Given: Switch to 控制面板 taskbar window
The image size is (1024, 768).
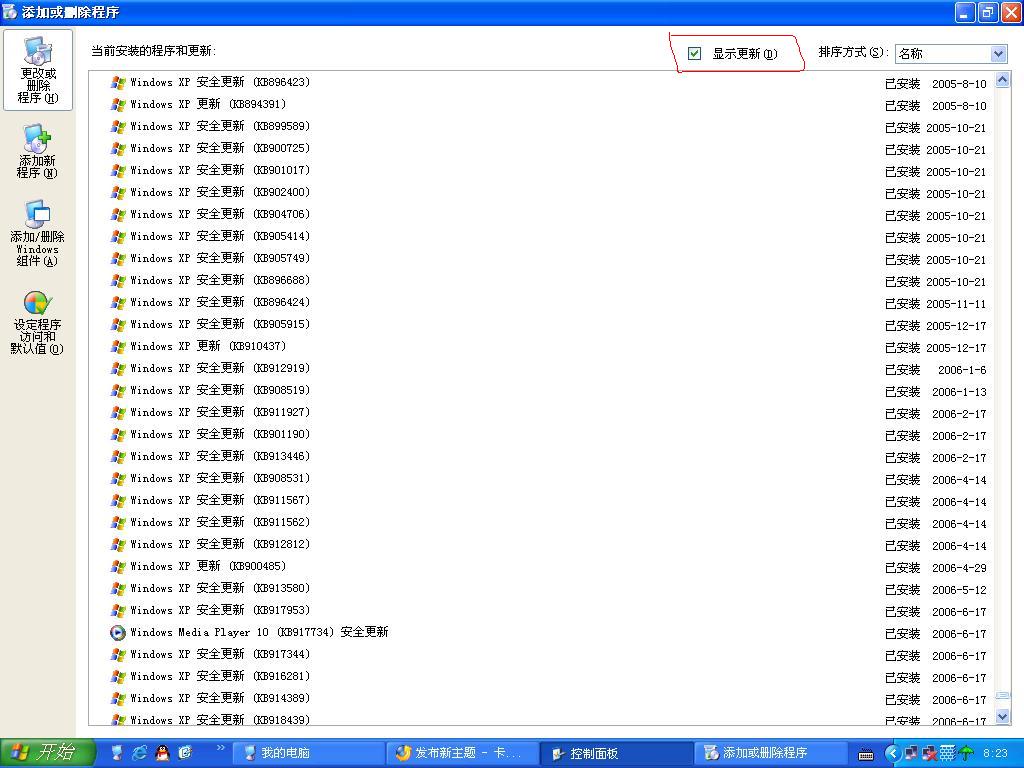Looking at the screenshot, I should pos(615,753).
